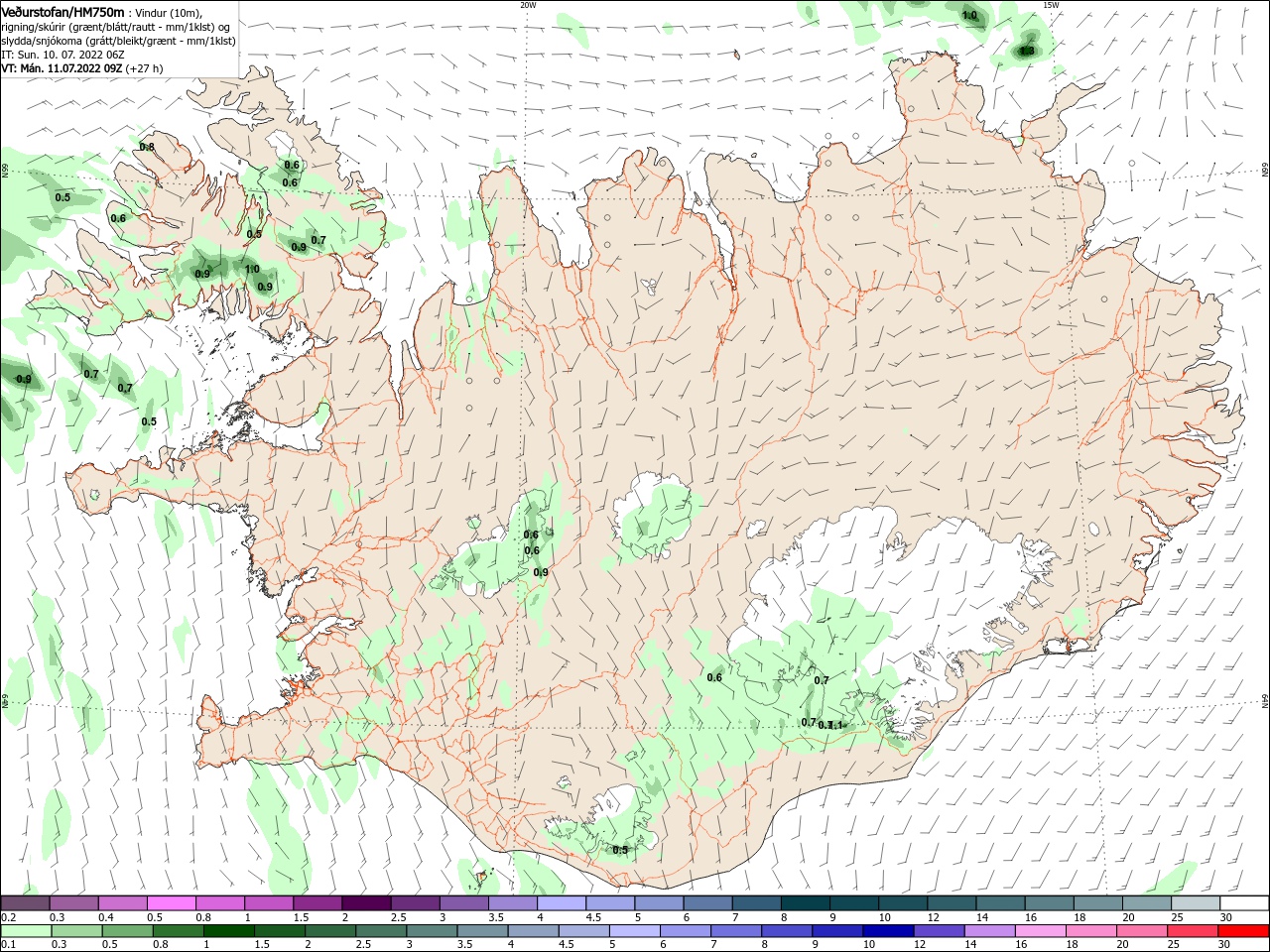Select the forecast valid time 'VT: Mán. 11.07.2022 09Z'
This screenshot has height=952, width=1270.
click(62, 68)
